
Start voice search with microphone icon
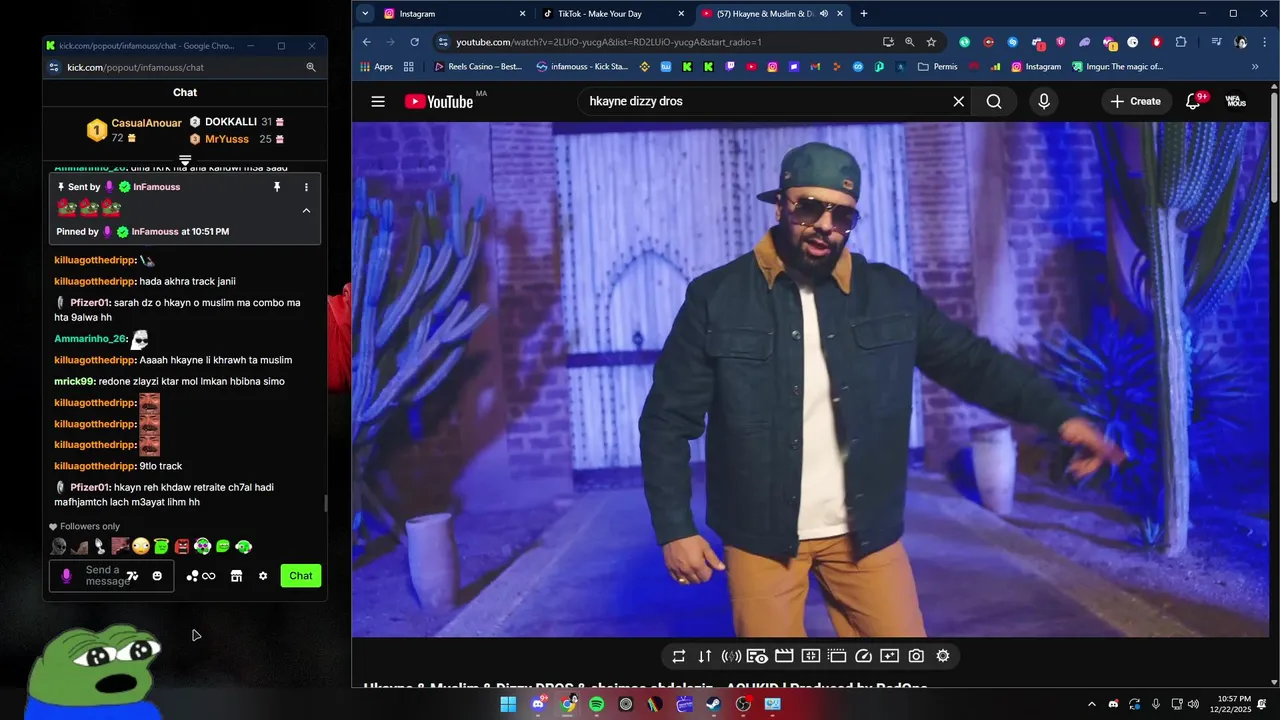pos(1044,101)
